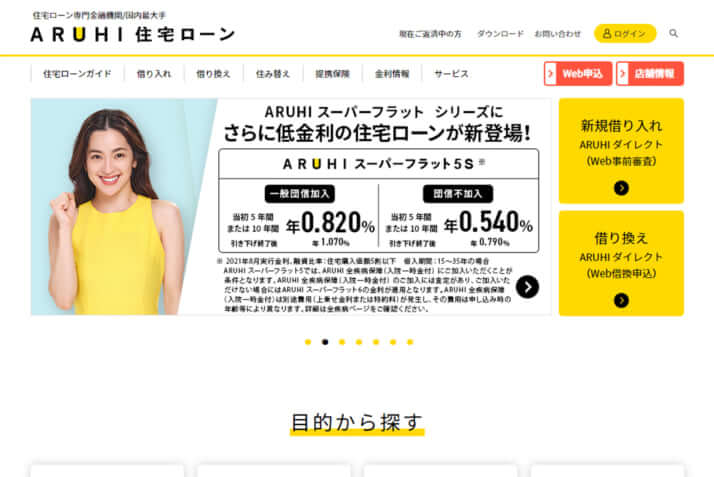This screenshot has height=477, width=714.
Task: Click the search magnifier icon
Action: click(673, 33)
